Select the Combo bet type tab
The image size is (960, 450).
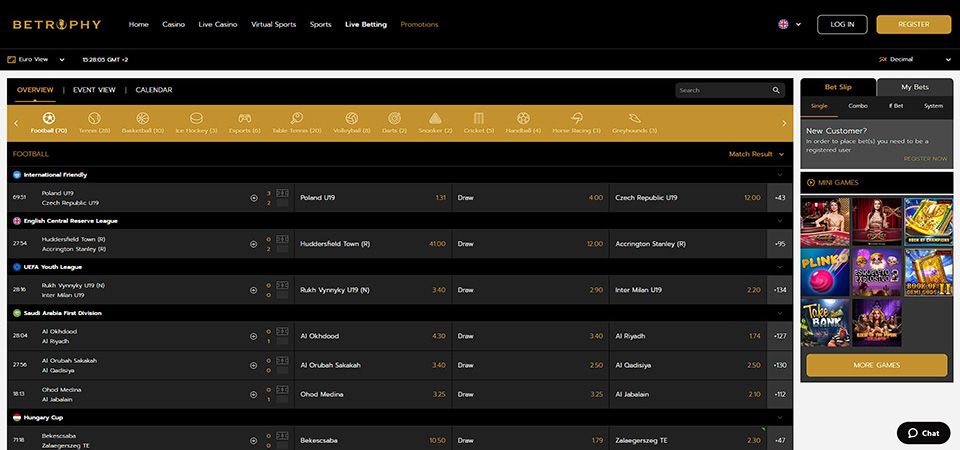pyautogui.click(x=858, y=106)
